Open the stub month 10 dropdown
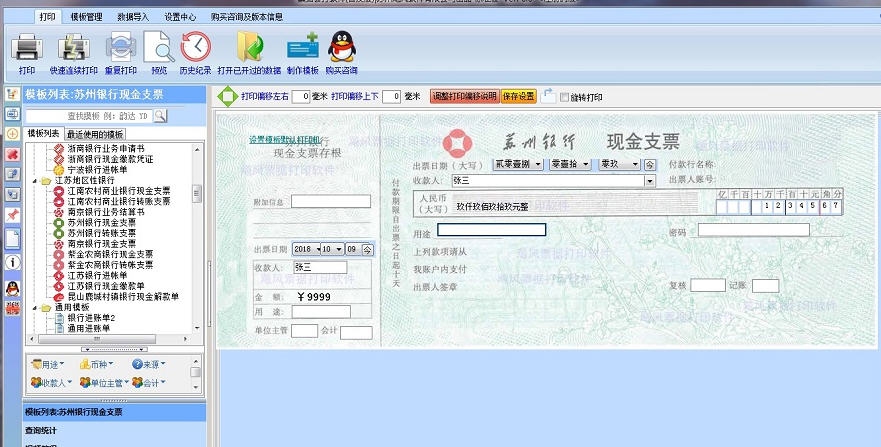 [x=340, y=249]
